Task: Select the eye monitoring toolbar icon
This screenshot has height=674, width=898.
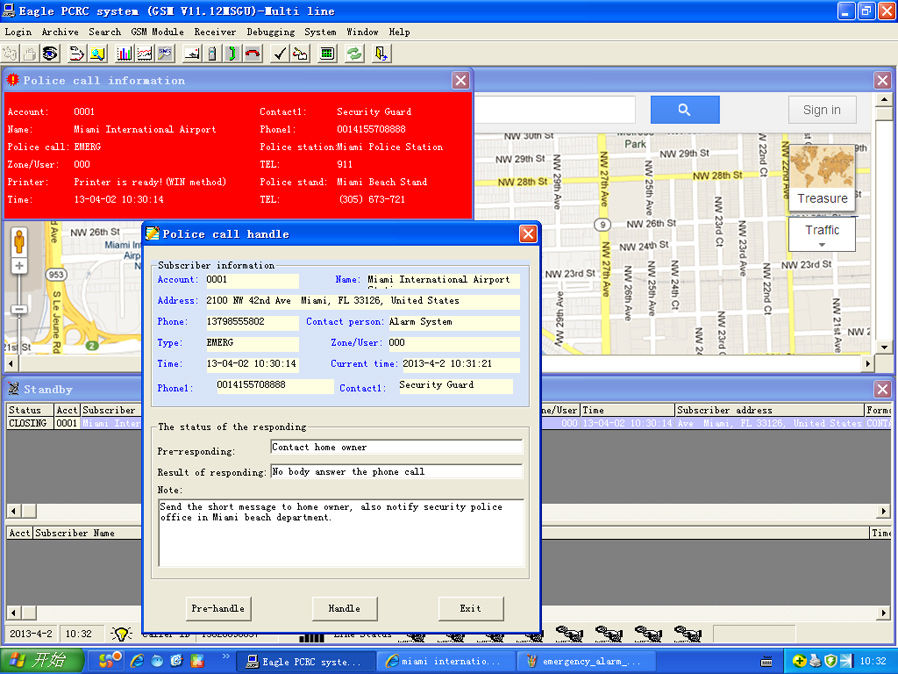Action: (48, 53)
